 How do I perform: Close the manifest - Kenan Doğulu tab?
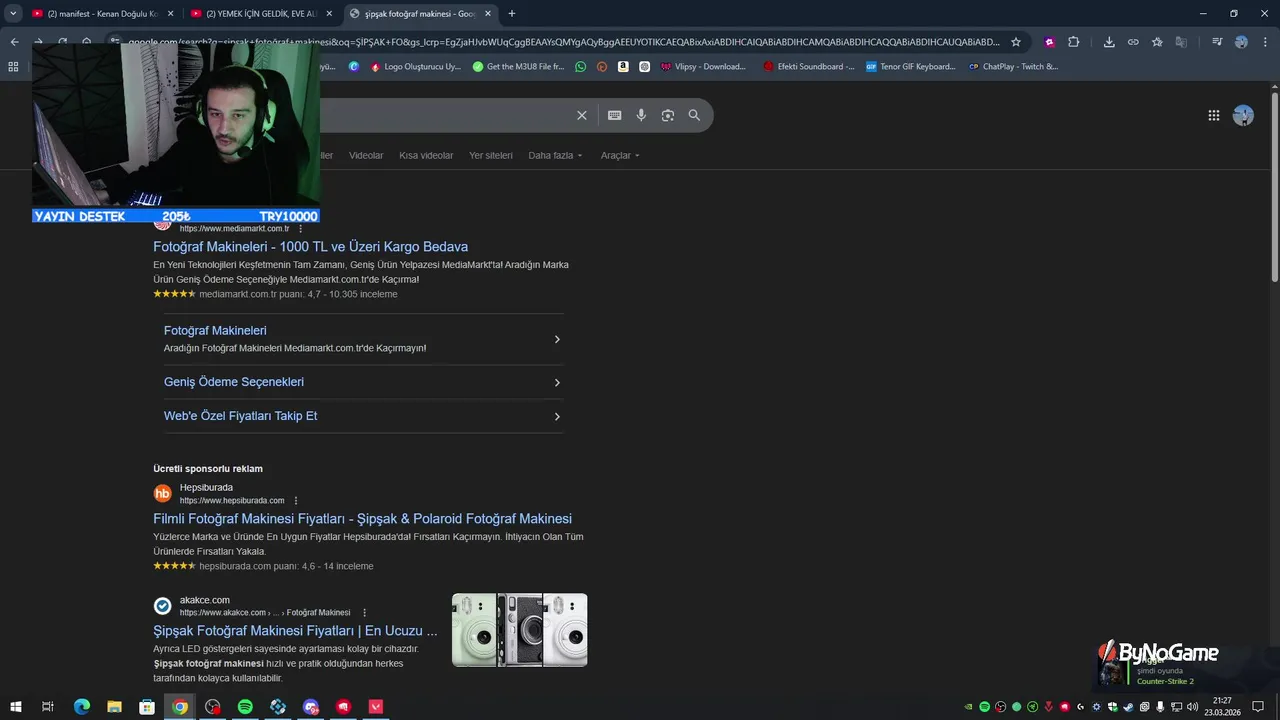tap(170, 14)
